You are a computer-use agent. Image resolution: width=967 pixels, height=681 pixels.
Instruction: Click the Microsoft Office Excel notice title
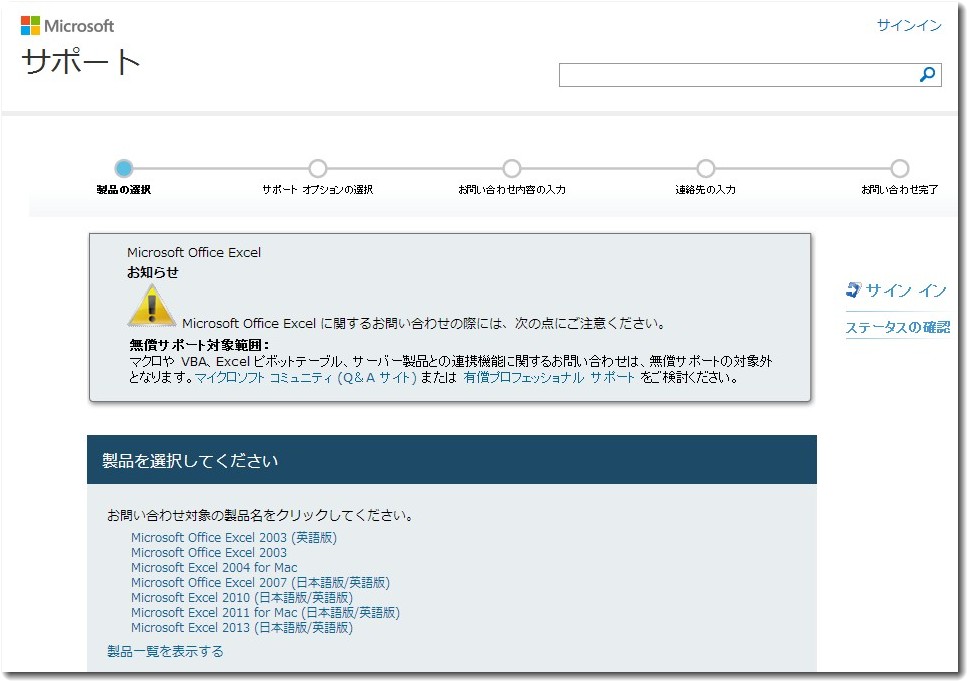tap(194, 252)
